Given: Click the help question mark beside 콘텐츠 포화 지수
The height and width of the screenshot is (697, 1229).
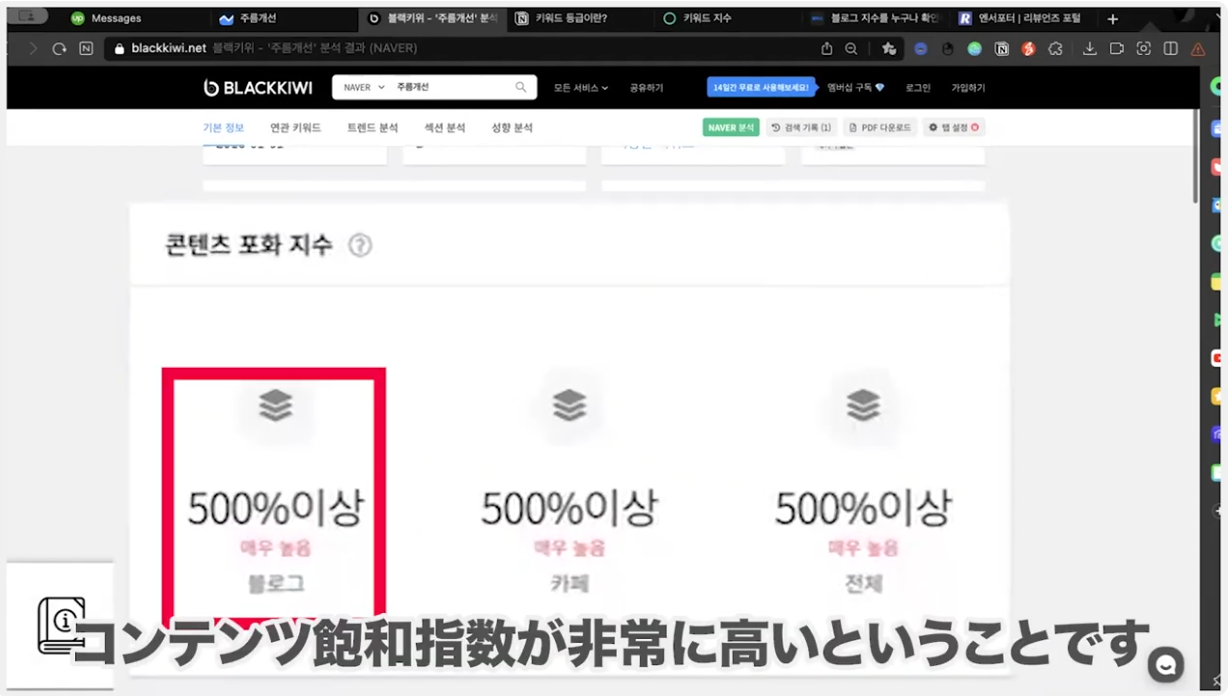Looking at the screenshot, I should point(360,246).
